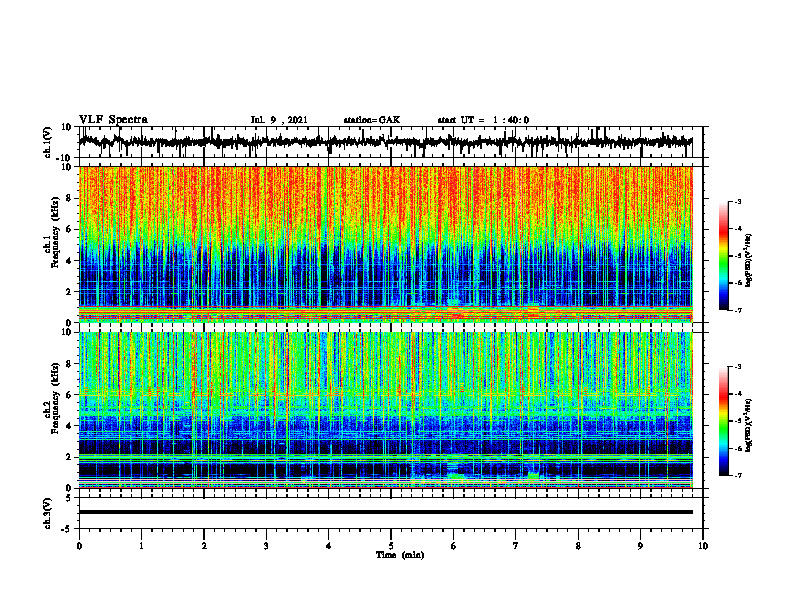Click the start UT = 1:40:0 label
This screenshot has width=792, height=612.
point(483,120)
